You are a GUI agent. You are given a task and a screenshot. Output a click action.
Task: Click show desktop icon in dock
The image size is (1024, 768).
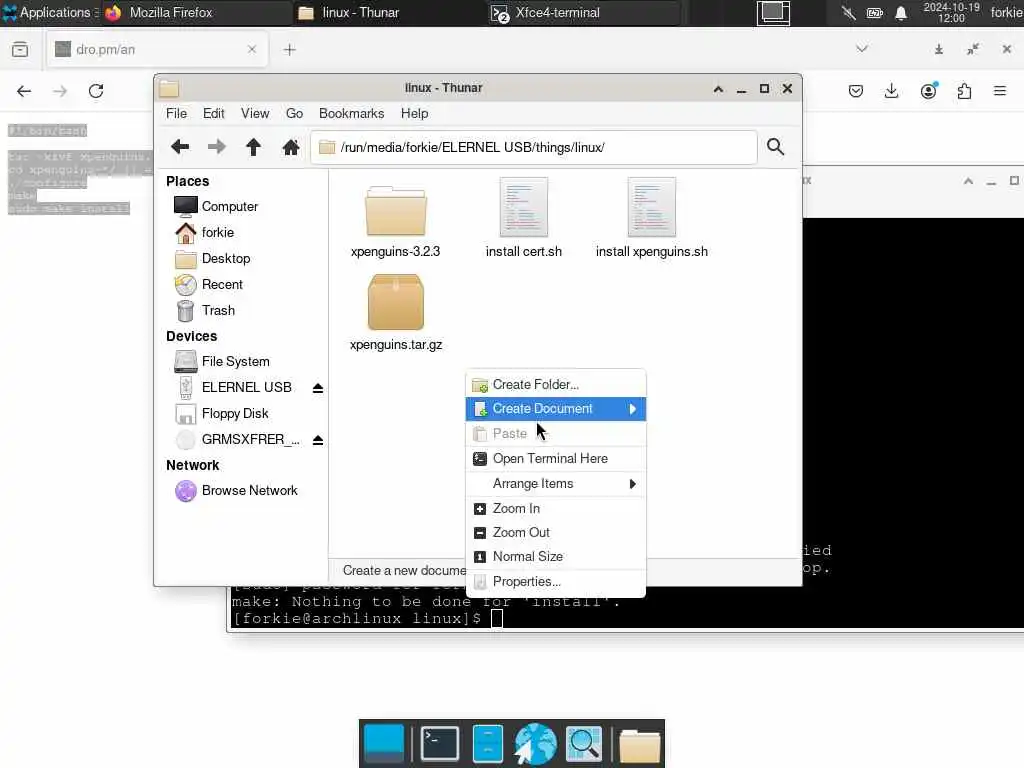384,743
